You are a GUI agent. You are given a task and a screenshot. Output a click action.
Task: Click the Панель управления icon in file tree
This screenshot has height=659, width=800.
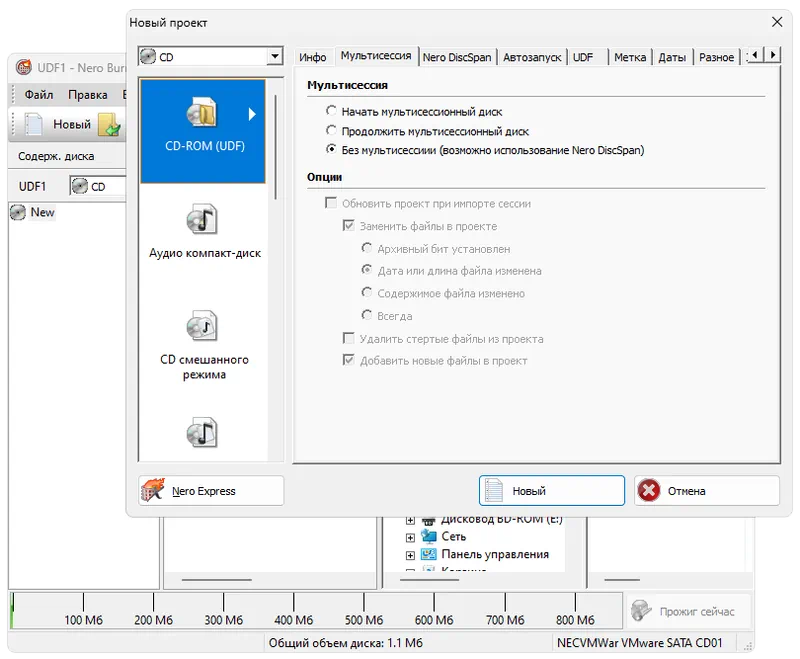[x=429, y=554]
